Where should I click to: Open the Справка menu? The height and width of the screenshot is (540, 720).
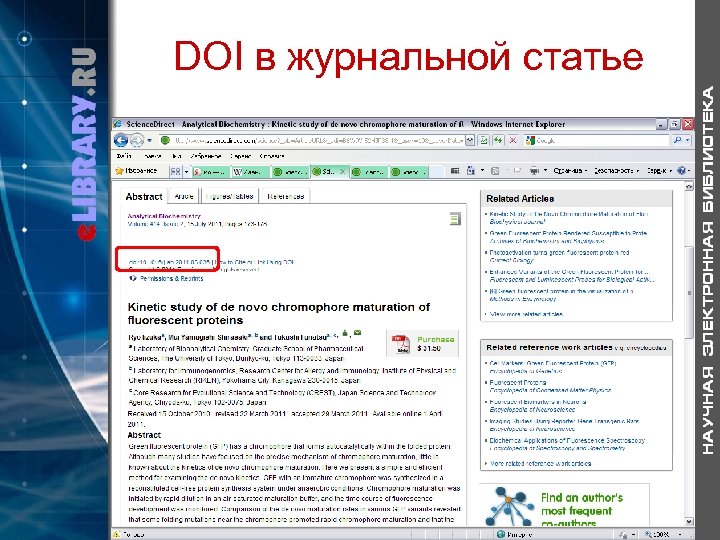(272, 156)
